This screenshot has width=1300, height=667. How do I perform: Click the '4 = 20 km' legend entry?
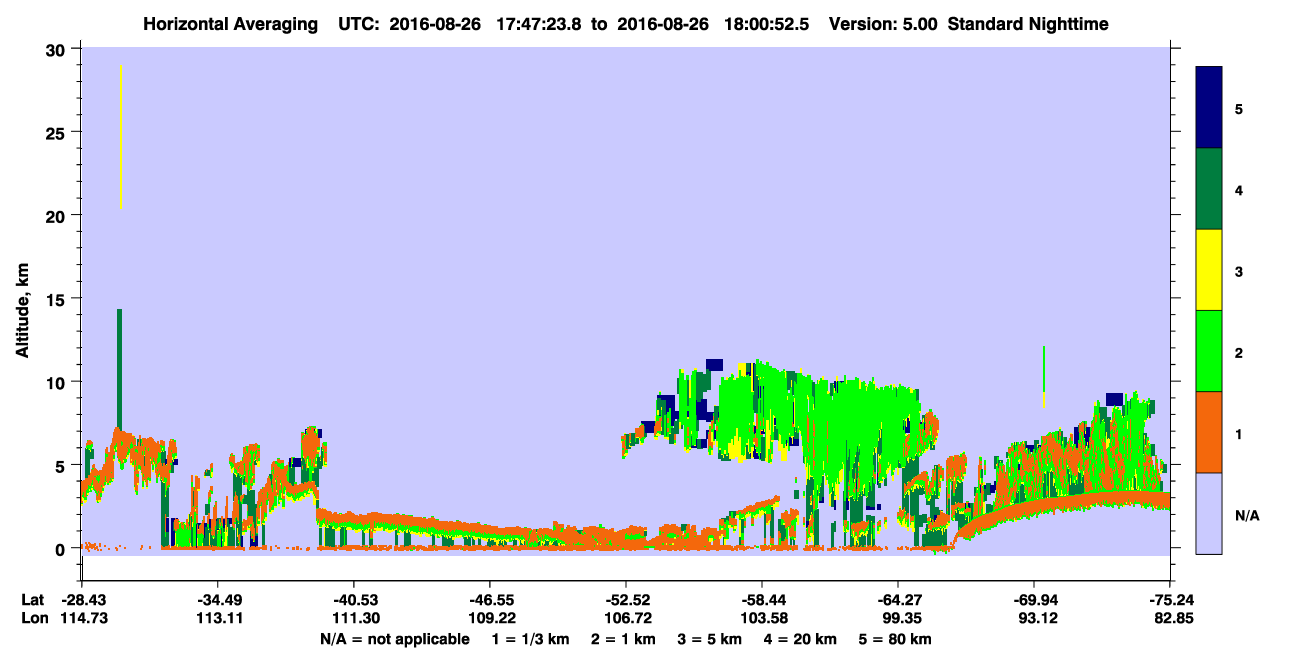click(x=800, y=639)
